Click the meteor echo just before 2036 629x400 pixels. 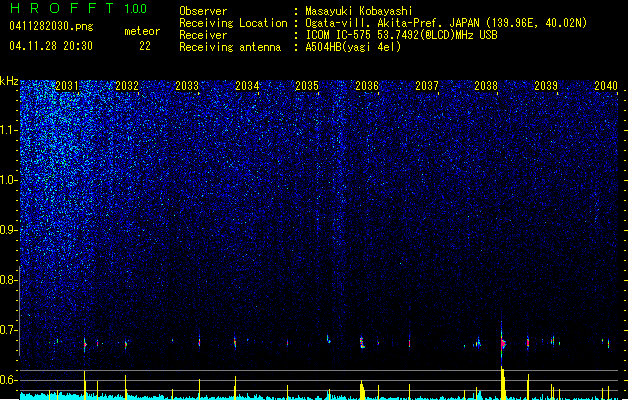[x=362, y=342]
